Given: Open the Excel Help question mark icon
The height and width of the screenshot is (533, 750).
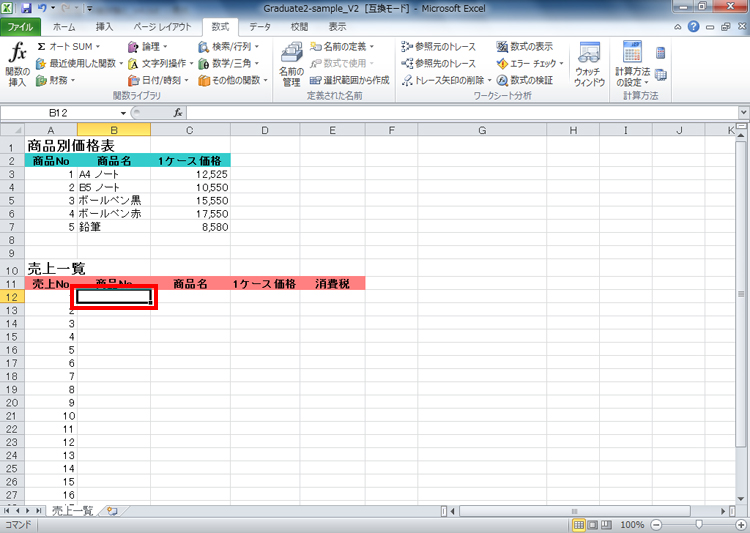Looking at the screenshot, I should pyautogui.click(x=694, y=27).
